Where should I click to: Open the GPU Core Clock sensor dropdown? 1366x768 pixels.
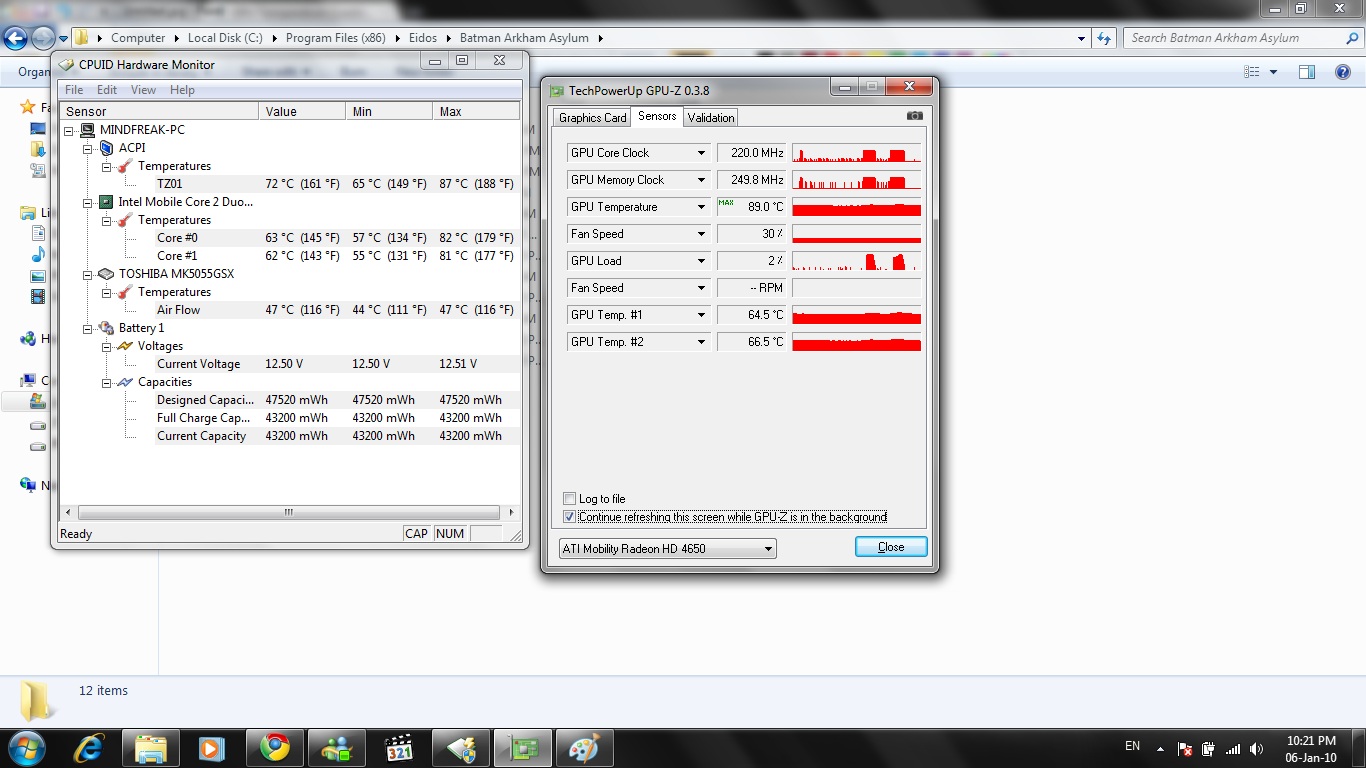[x=702, y=153]
